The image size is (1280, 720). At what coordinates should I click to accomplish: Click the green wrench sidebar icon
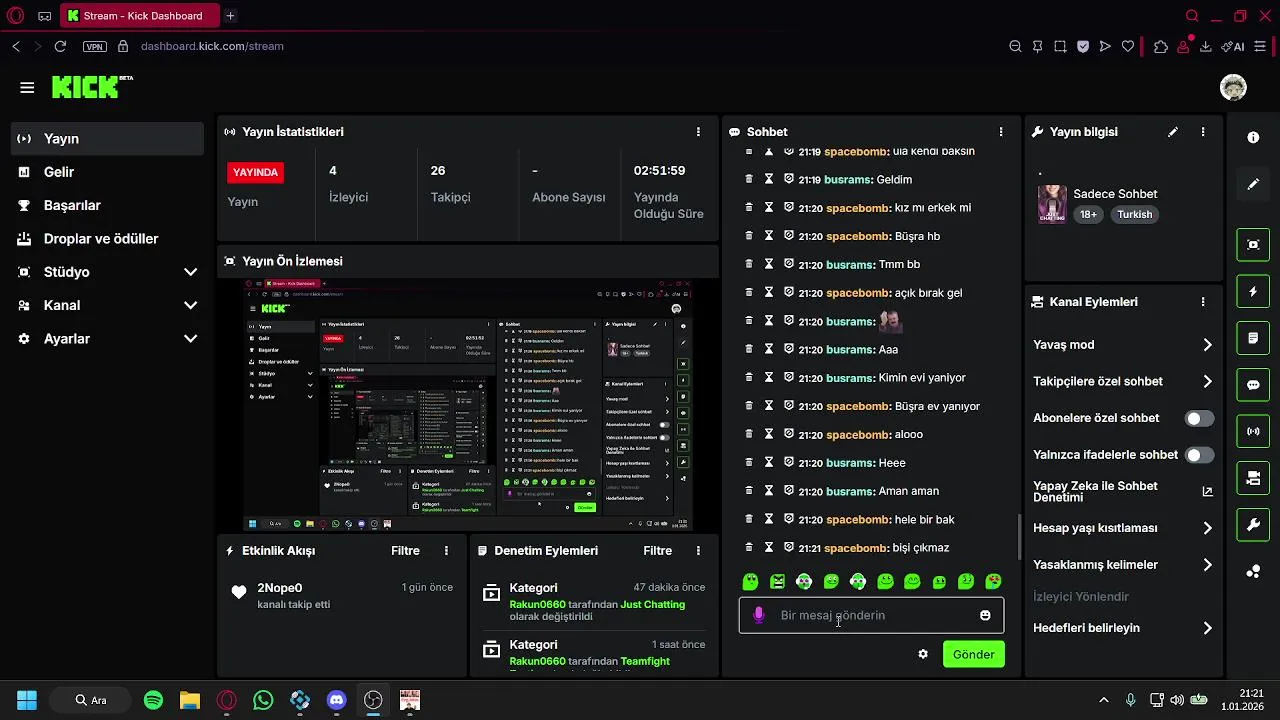1253,525
